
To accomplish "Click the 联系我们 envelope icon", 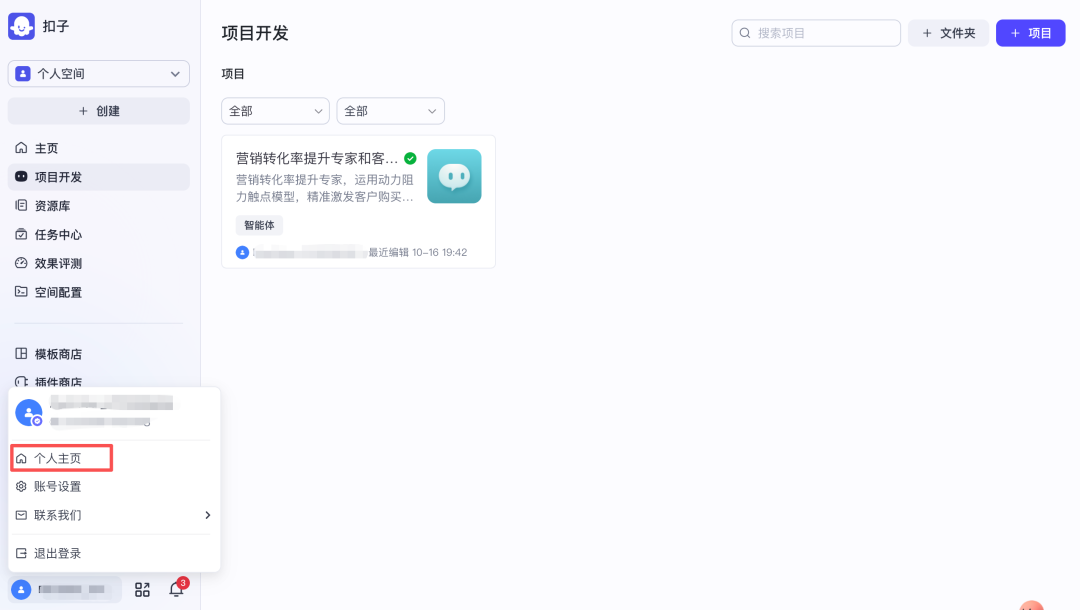I will point(21,515).
